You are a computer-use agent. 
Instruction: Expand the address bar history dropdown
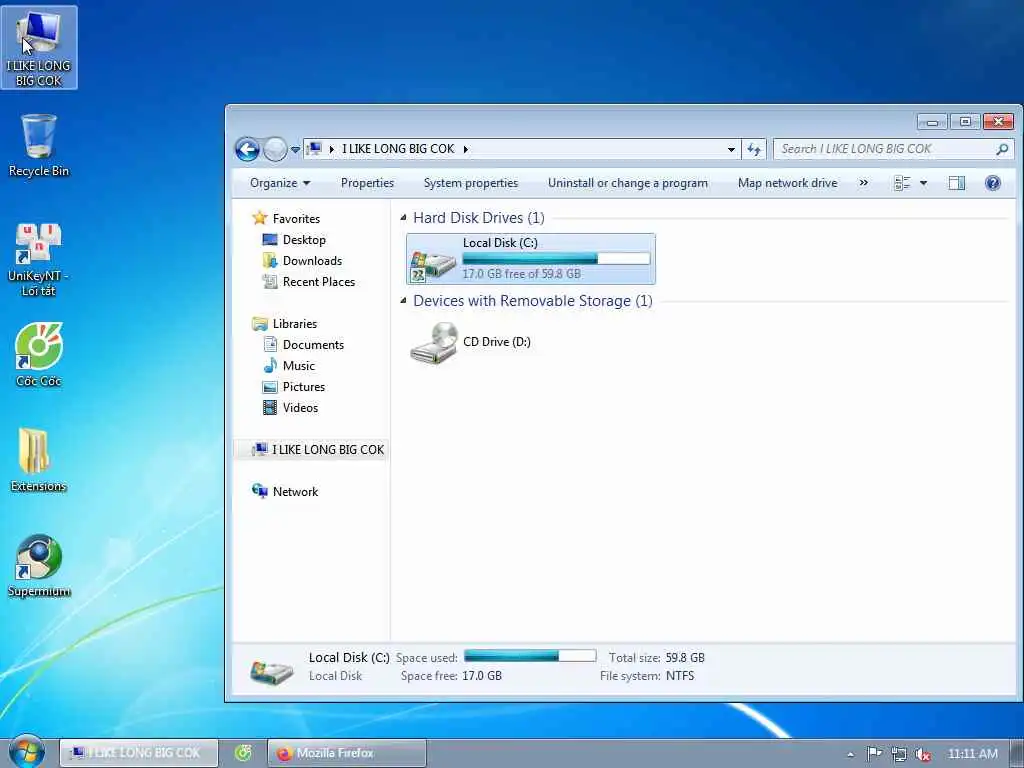(731, 150)
